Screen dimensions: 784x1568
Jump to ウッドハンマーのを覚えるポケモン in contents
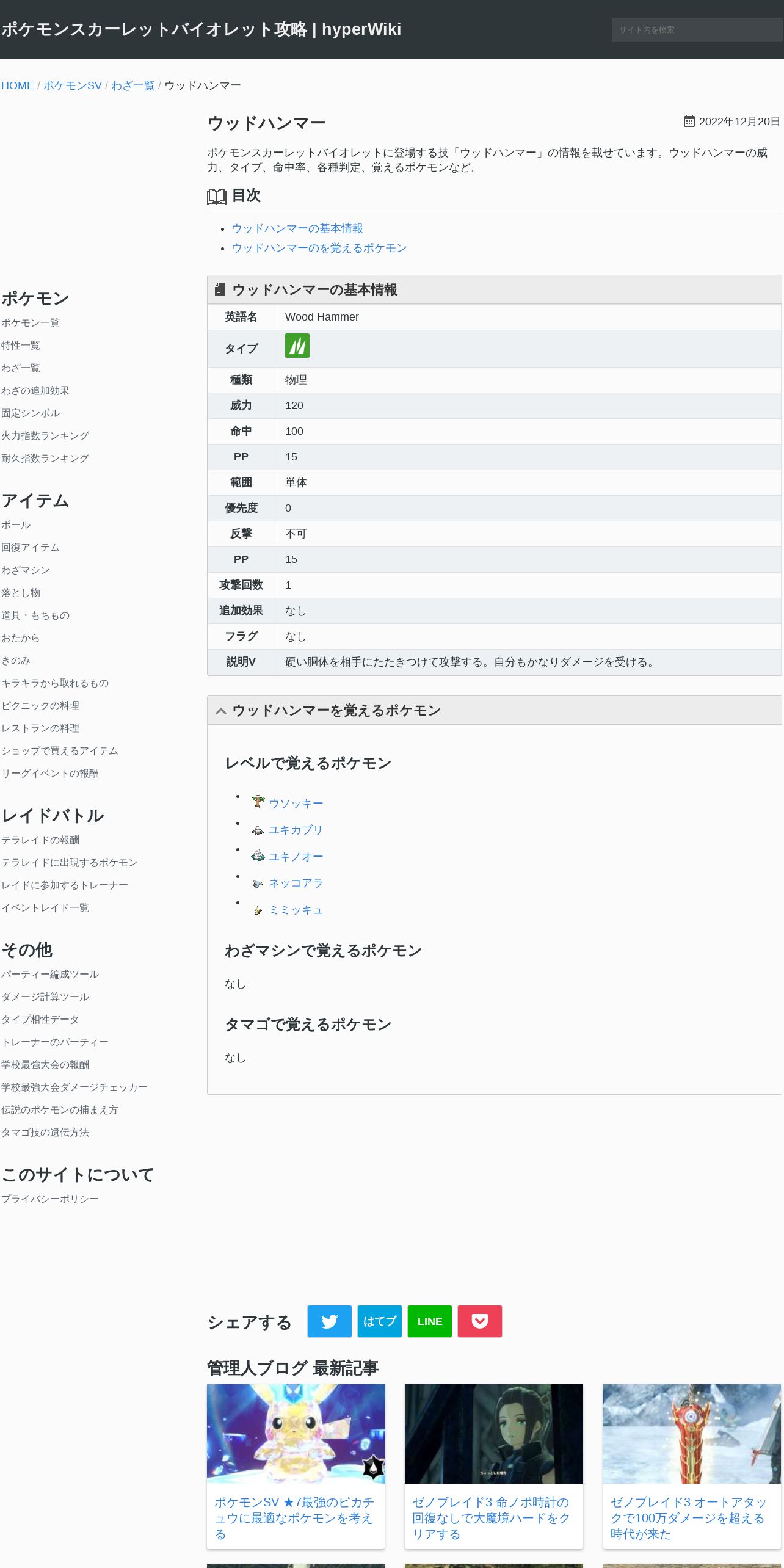pyautogui.click(x=319, y=248)
